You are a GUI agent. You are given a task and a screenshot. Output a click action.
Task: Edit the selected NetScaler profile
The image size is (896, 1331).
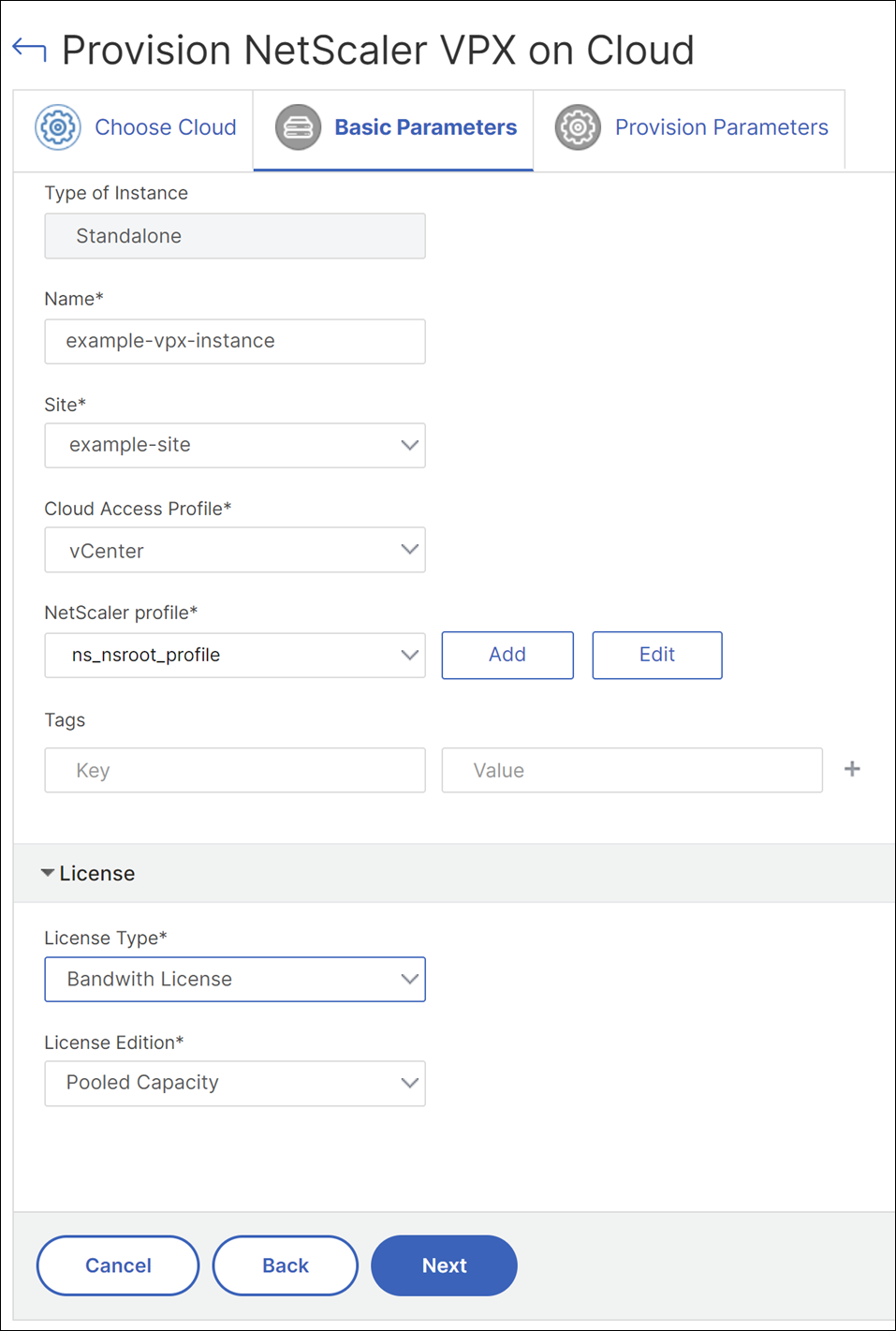click(657, 655)
